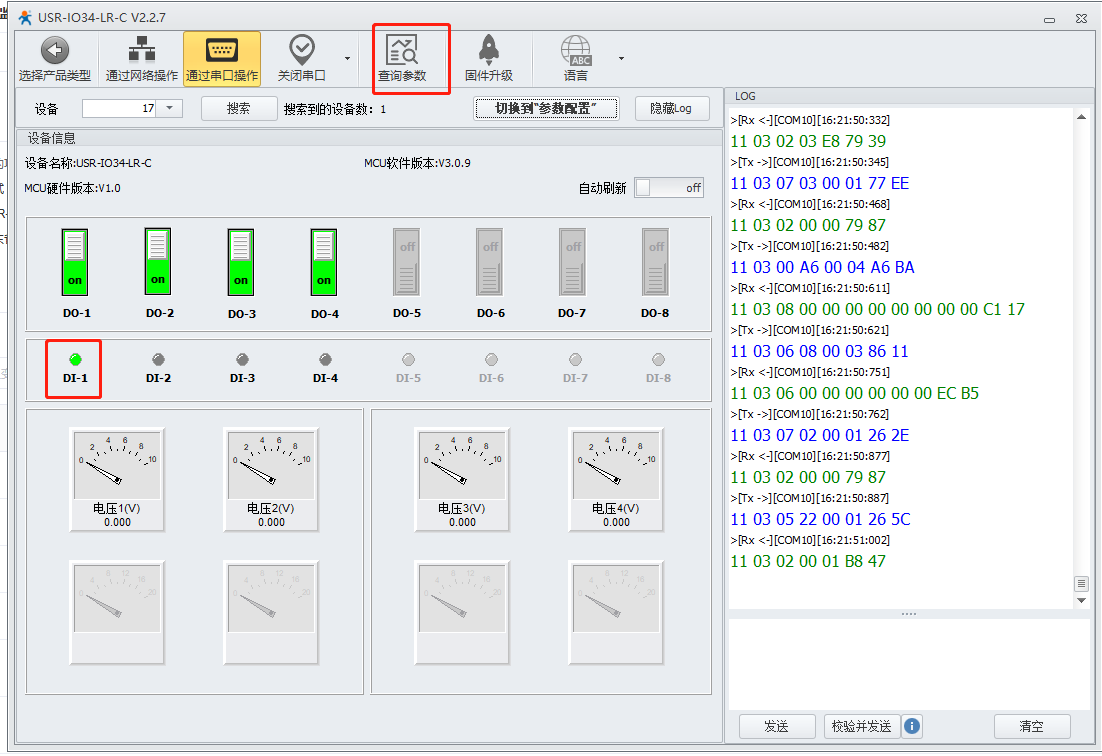Click the 搜索 button
1102x756 pixels.
238,109
